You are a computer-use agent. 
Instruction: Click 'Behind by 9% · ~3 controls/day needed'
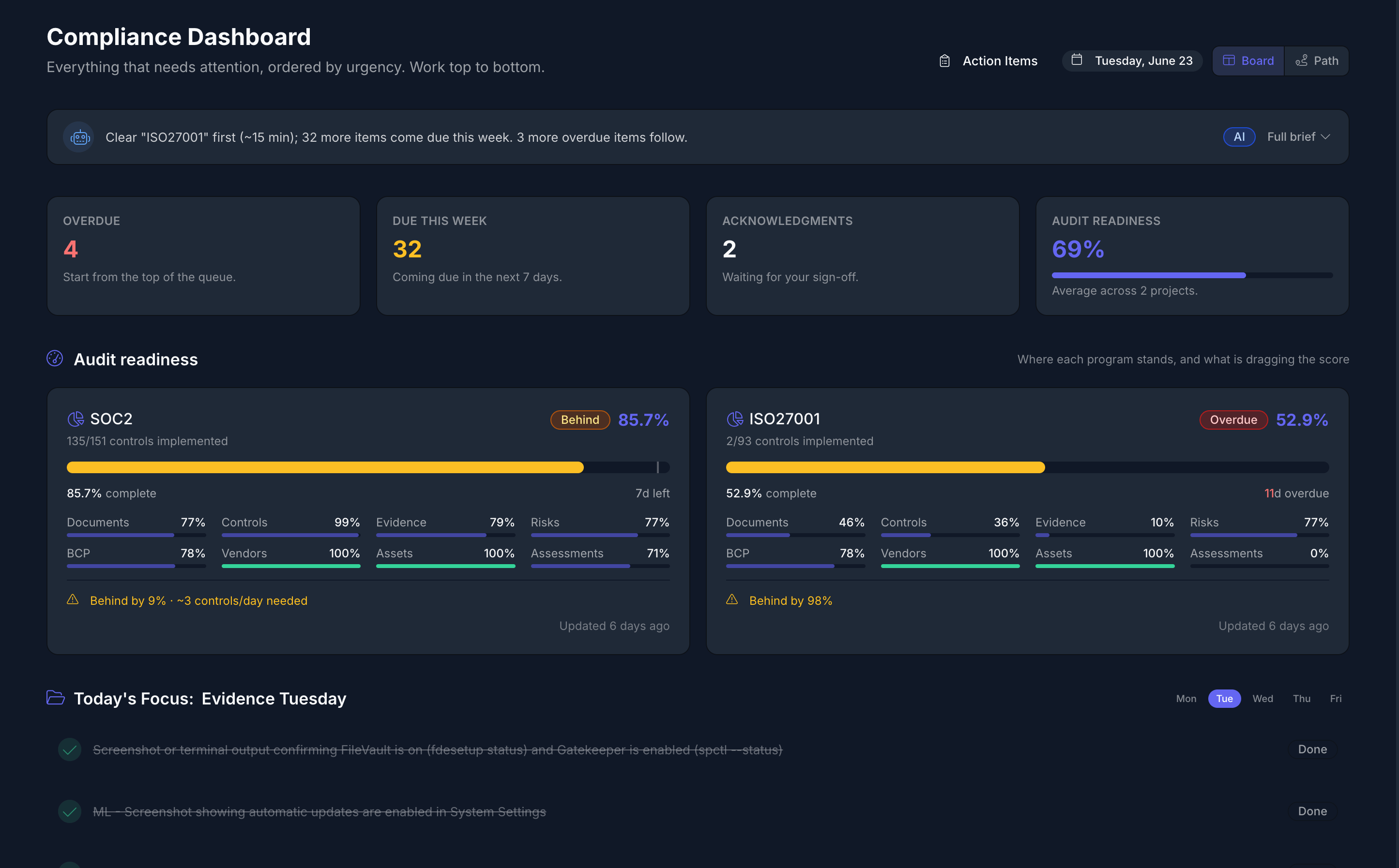(x=198, y=600)
